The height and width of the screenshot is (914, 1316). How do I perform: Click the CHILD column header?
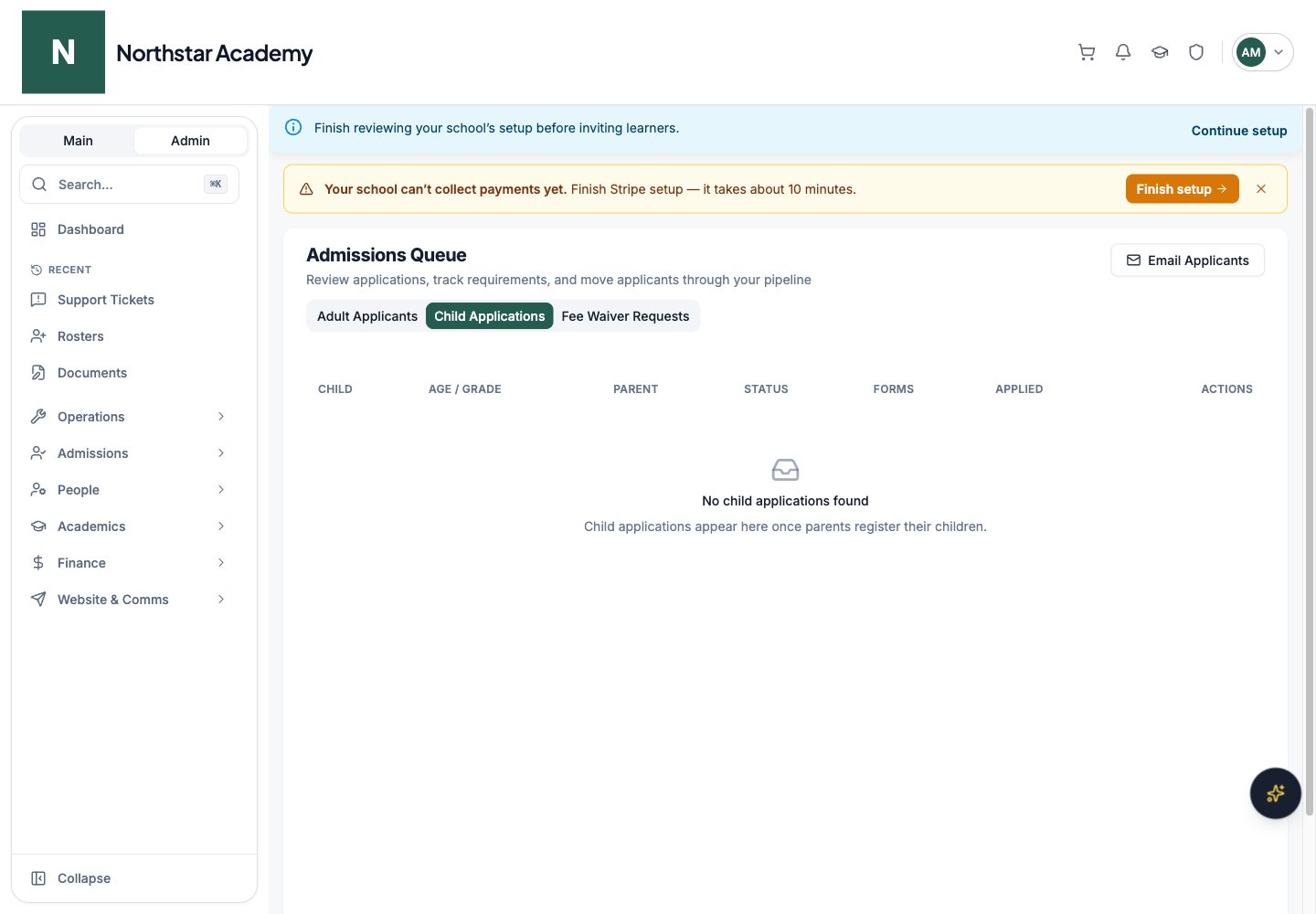click(x=335, y=389)
